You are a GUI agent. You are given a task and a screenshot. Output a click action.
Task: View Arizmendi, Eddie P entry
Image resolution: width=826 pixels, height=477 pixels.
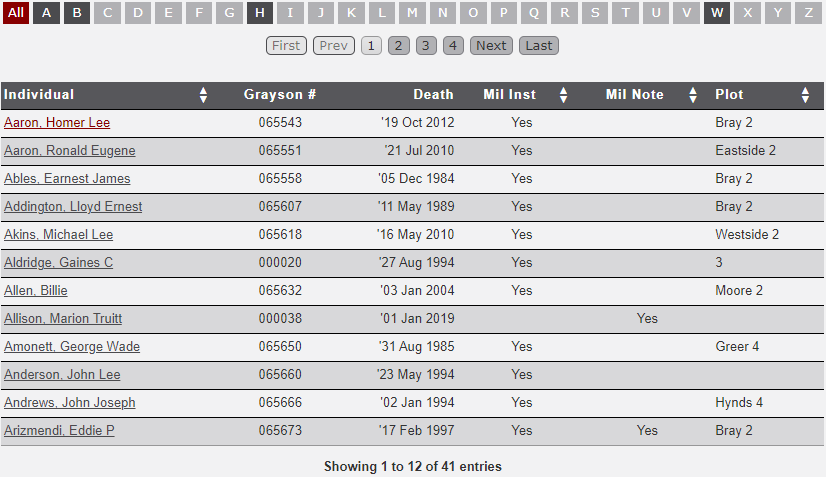point(59,431)
